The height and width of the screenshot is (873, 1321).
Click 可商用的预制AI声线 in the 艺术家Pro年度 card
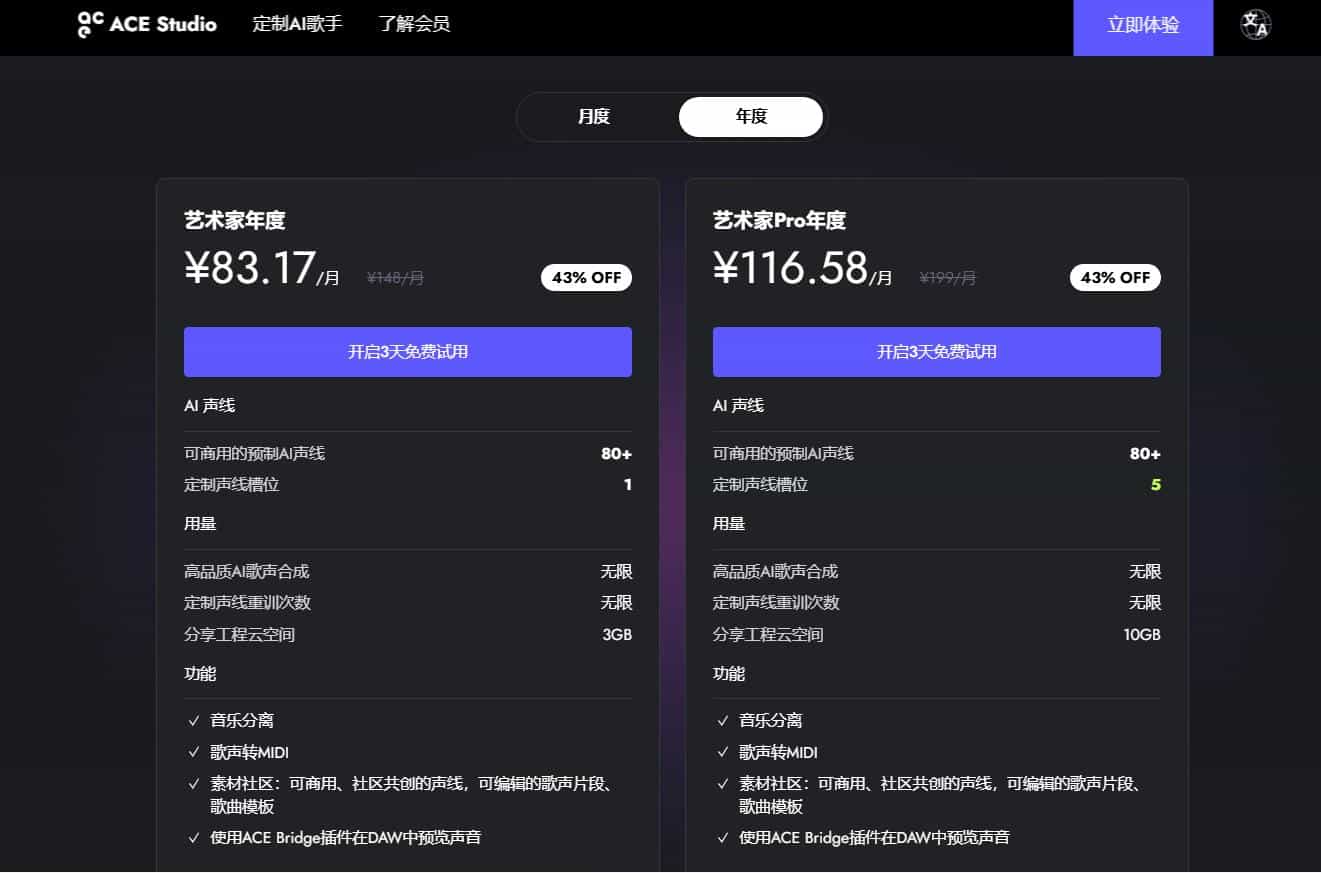point(784,454)
